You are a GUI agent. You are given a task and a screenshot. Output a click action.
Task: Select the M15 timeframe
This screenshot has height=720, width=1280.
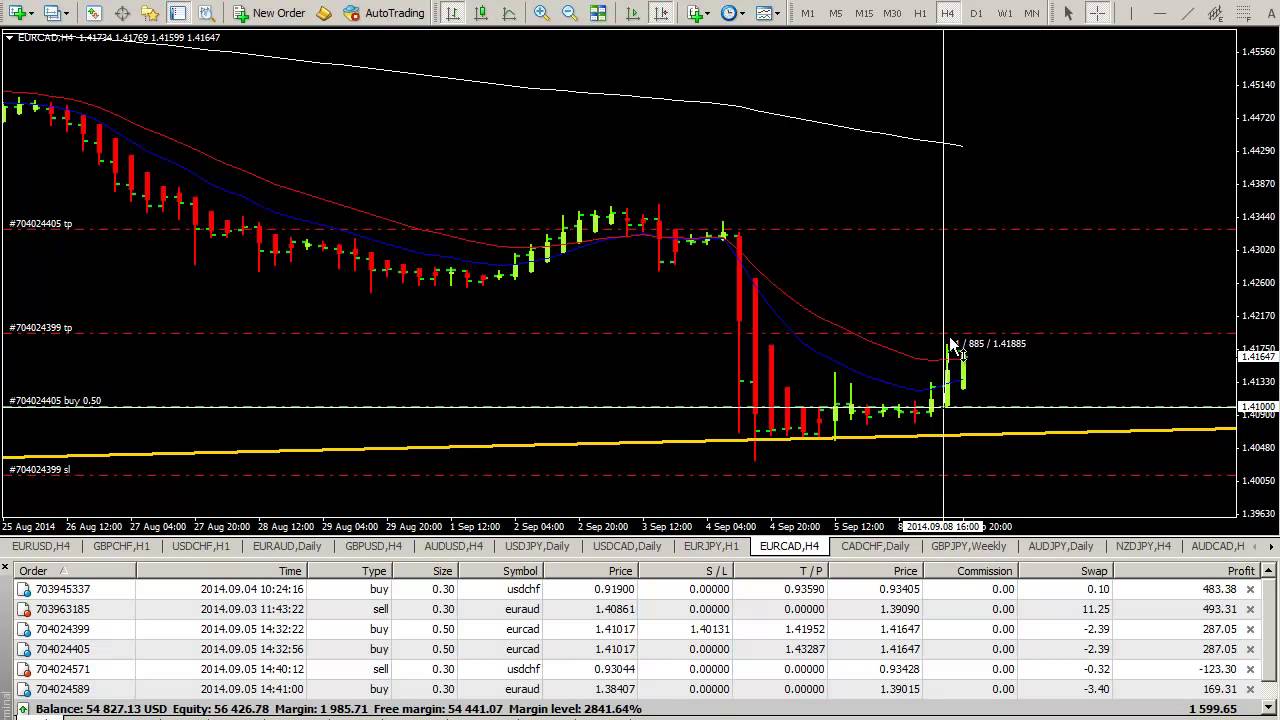(863, 13)
